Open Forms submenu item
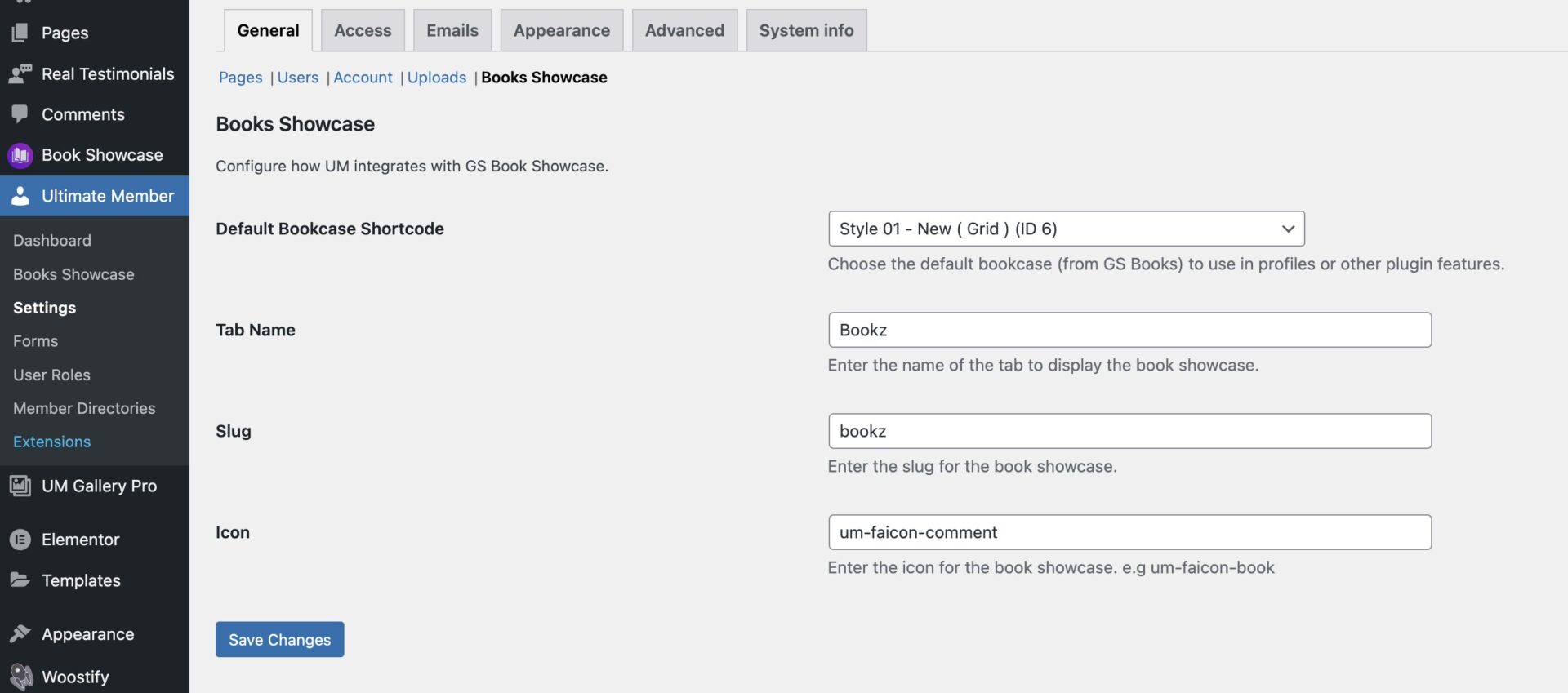Viewport: 1568px width, 693px height. pyautogui.click(x=36, y=341)
